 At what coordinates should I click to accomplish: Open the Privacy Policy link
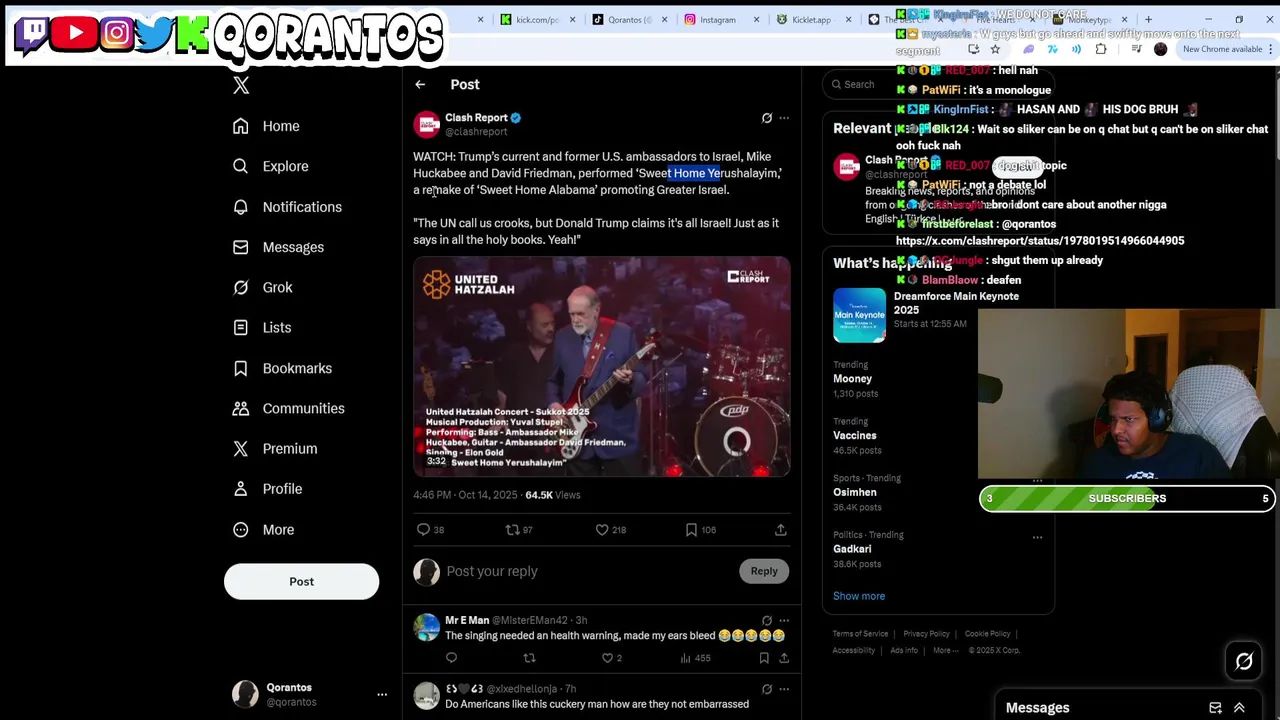point(926,634)
